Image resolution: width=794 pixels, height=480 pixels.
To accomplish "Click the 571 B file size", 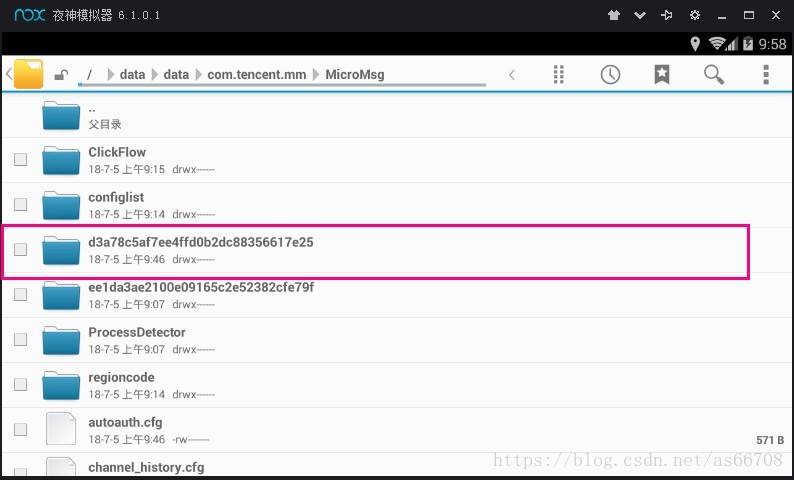I will (770, 440).
